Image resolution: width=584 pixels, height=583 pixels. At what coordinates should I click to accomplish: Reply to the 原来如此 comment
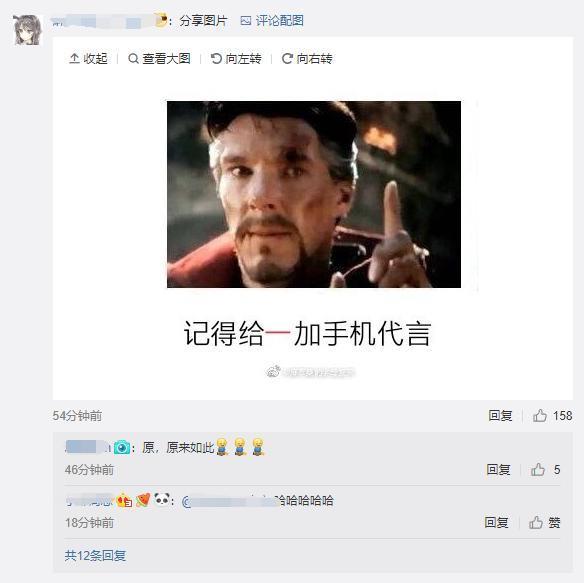pyautogui.click(x=498, y=469)
